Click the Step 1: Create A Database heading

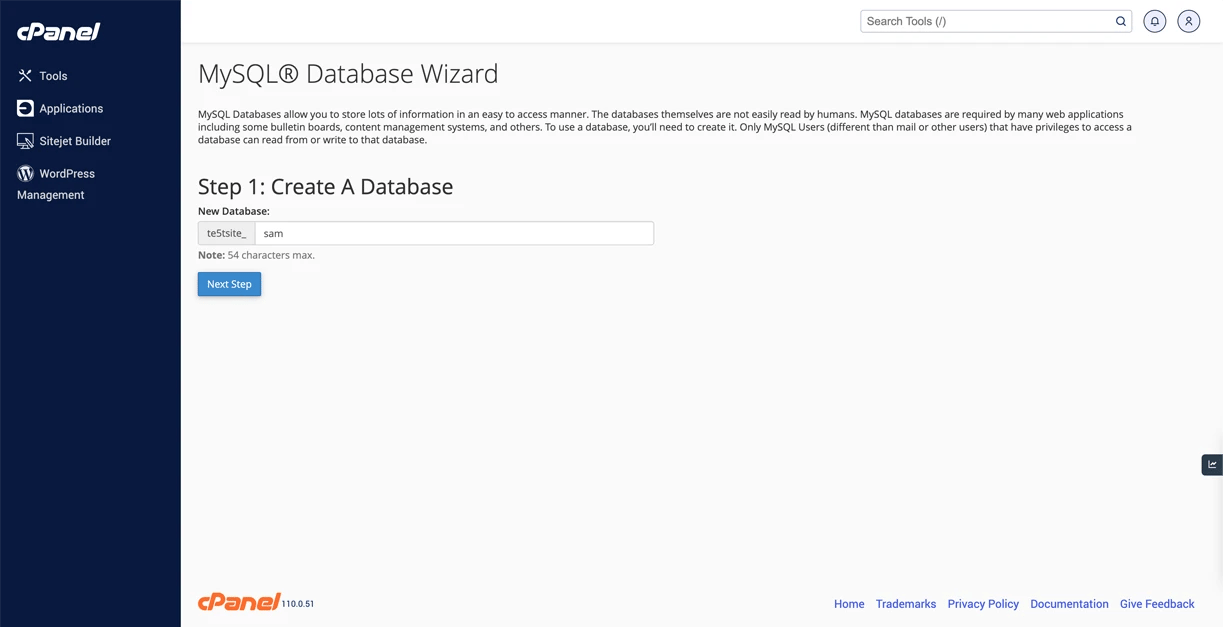(325, 186)
